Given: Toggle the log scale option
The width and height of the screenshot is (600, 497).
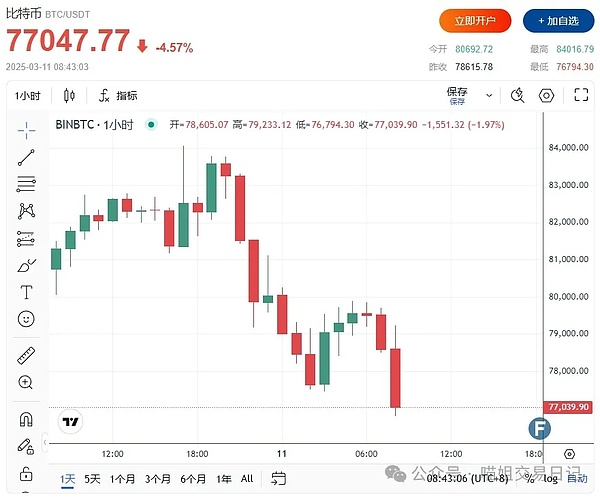Looking at the screenshot, I should 550,479.
